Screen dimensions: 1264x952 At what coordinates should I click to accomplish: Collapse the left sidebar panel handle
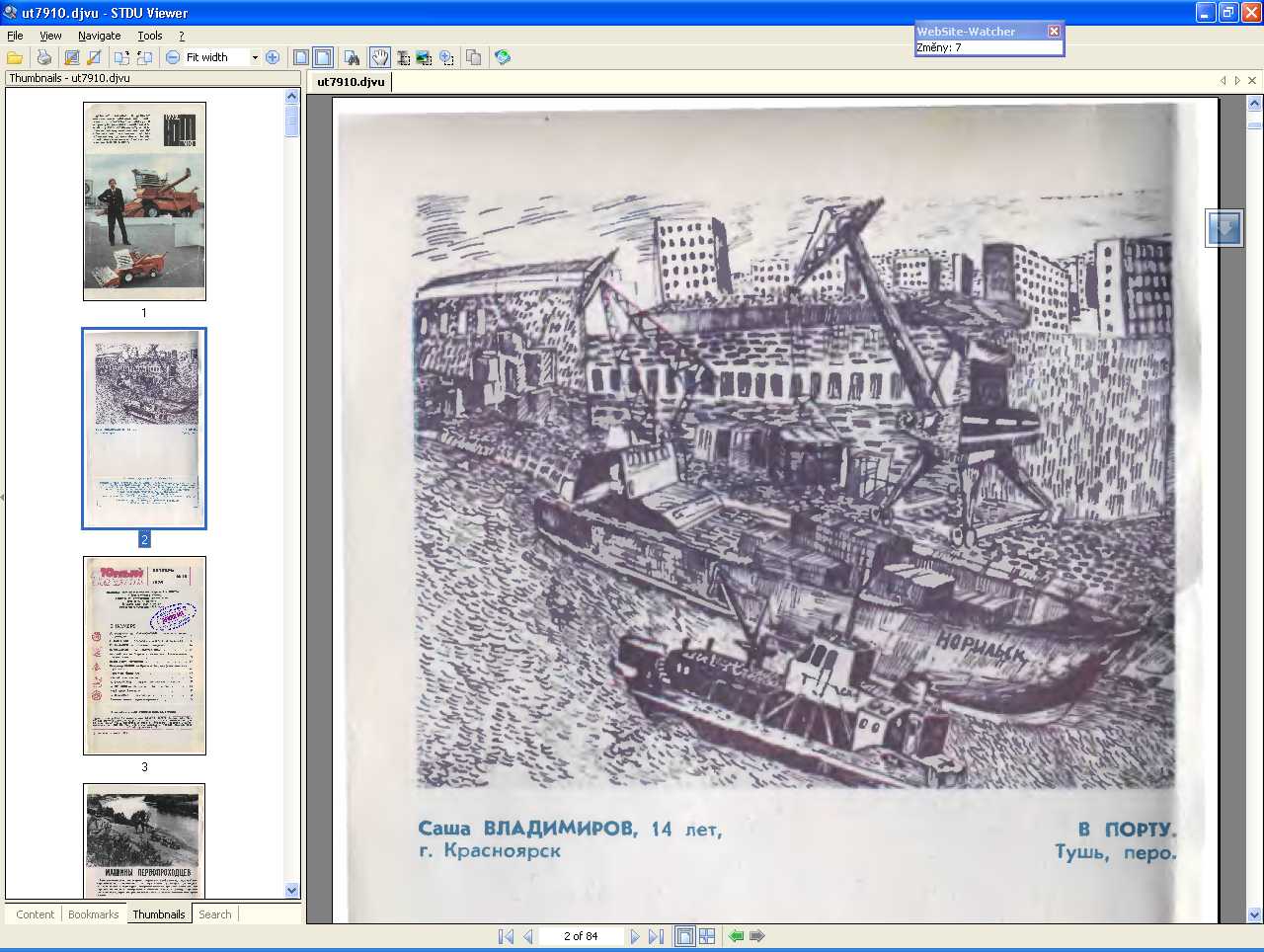pyautogui.click(x=3, y=497)
